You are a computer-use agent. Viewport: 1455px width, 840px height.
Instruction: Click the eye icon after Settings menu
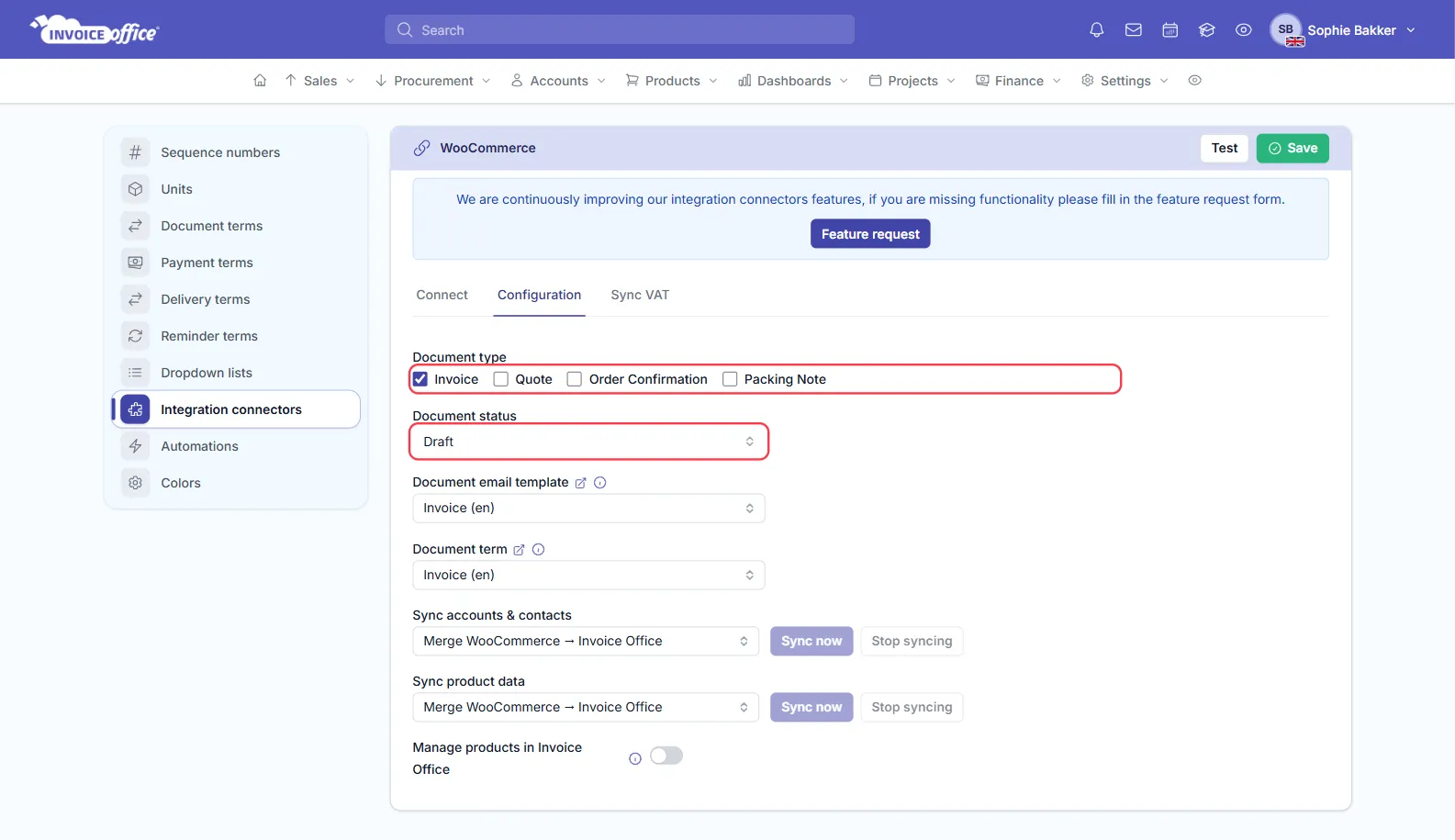coord(1194,81)
